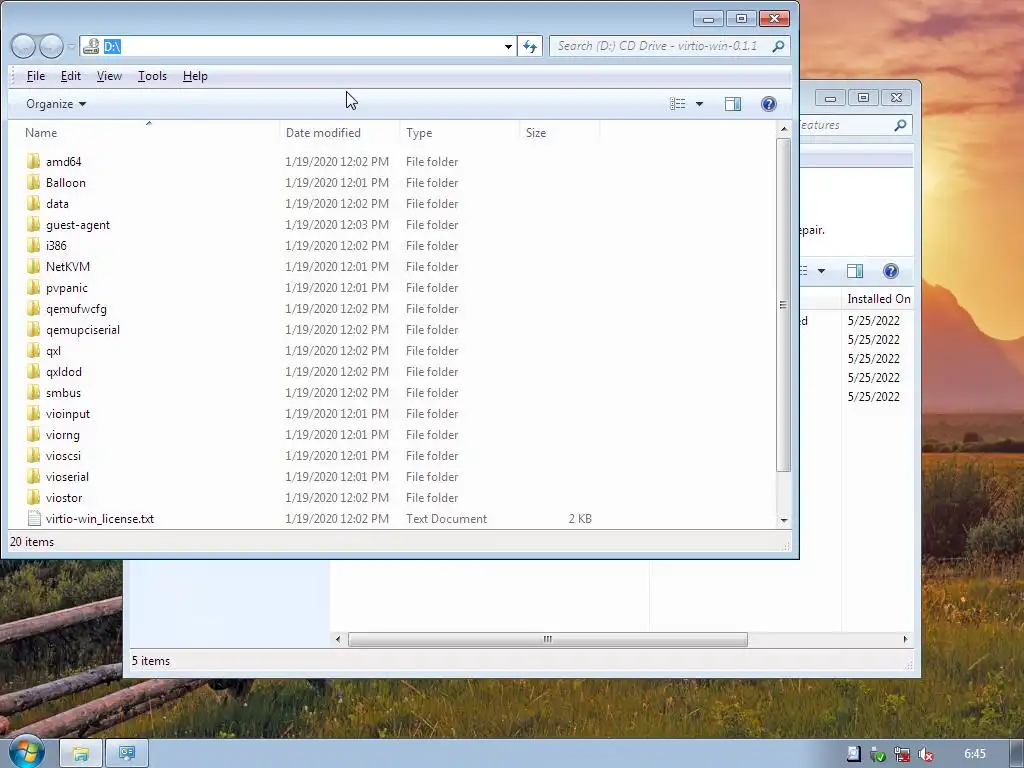Image resolution: width=1024 pixels, height=768 pixels.
Task: Select the amd64 folder icon
Action: 33,161
